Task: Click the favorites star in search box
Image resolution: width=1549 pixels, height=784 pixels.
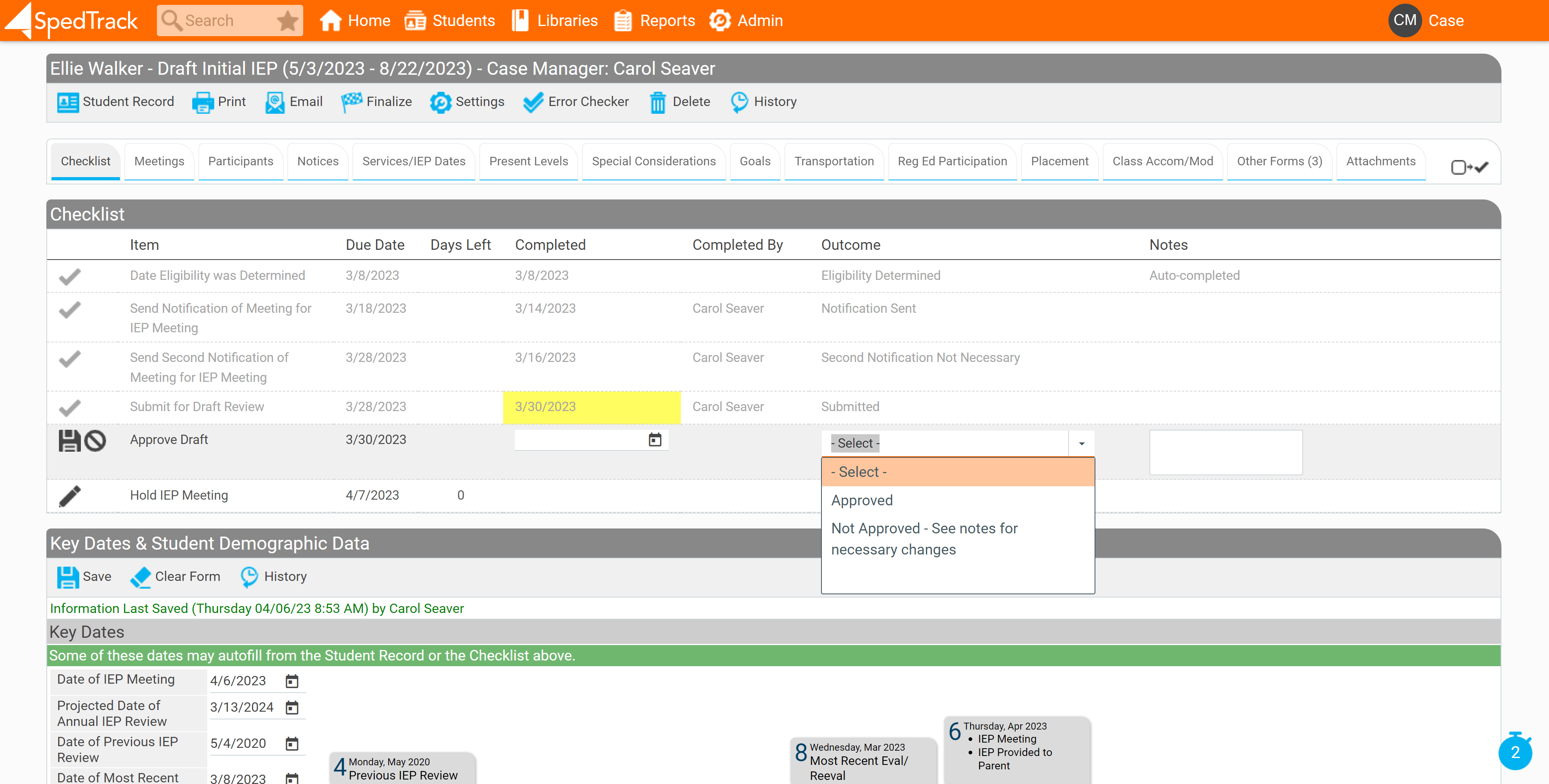Action: pyautogui.click(x=287, y=21)
